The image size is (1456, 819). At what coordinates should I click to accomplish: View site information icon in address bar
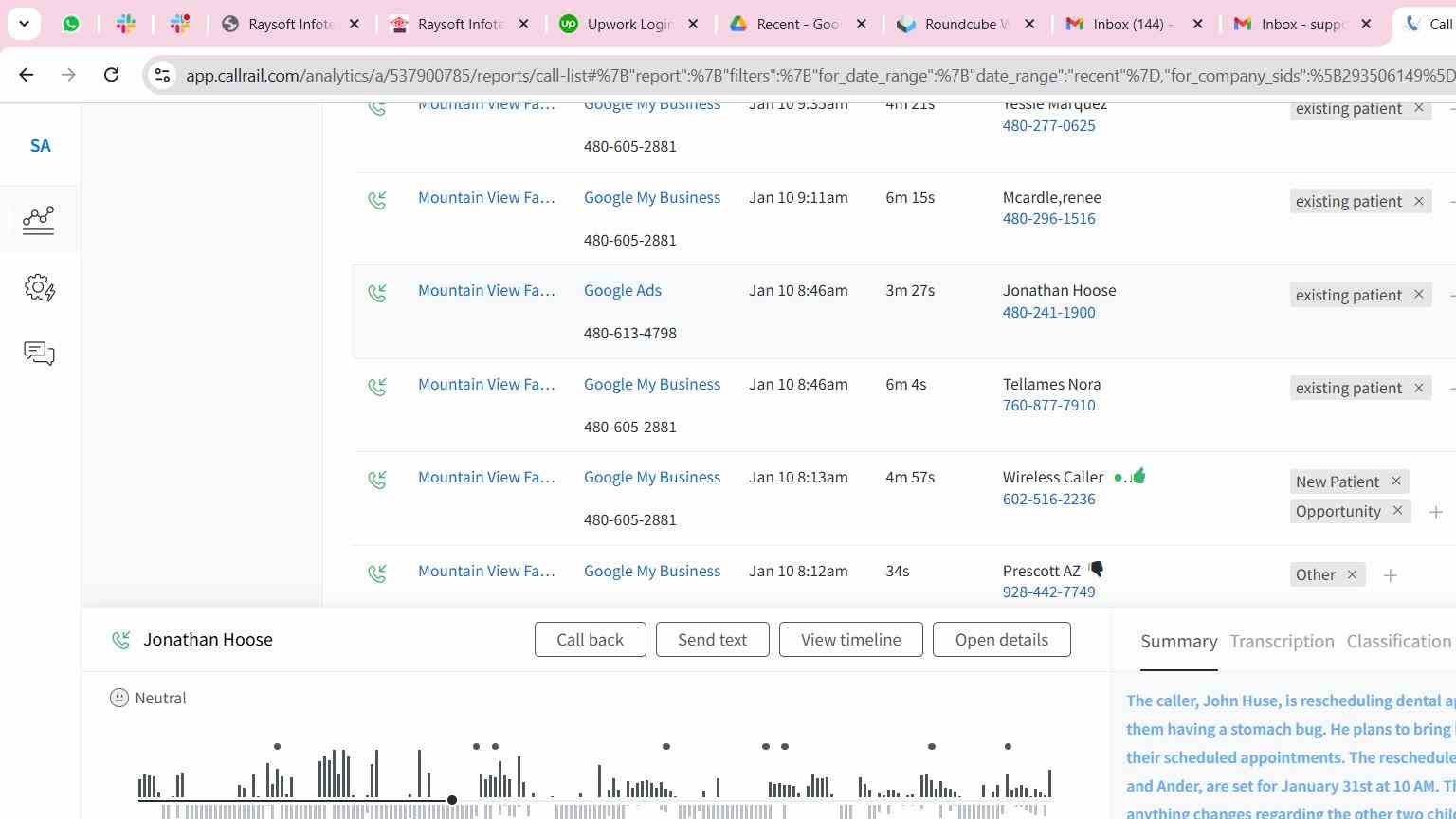coord(162,75)
